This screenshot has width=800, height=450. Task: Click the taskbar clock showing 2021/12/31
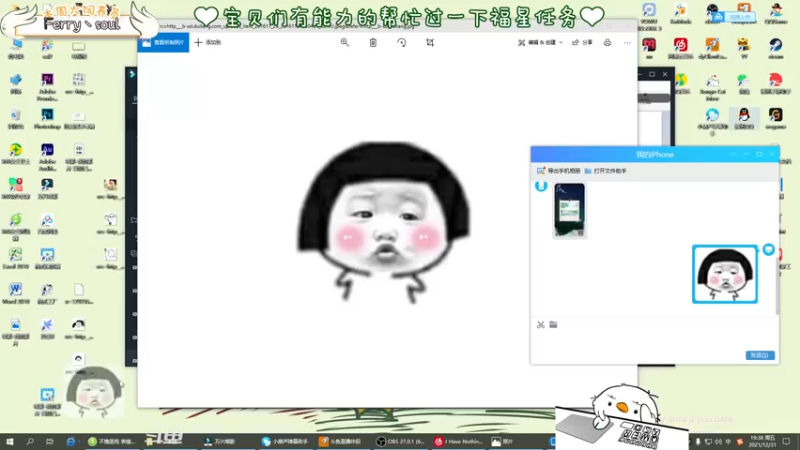(762, 441)
